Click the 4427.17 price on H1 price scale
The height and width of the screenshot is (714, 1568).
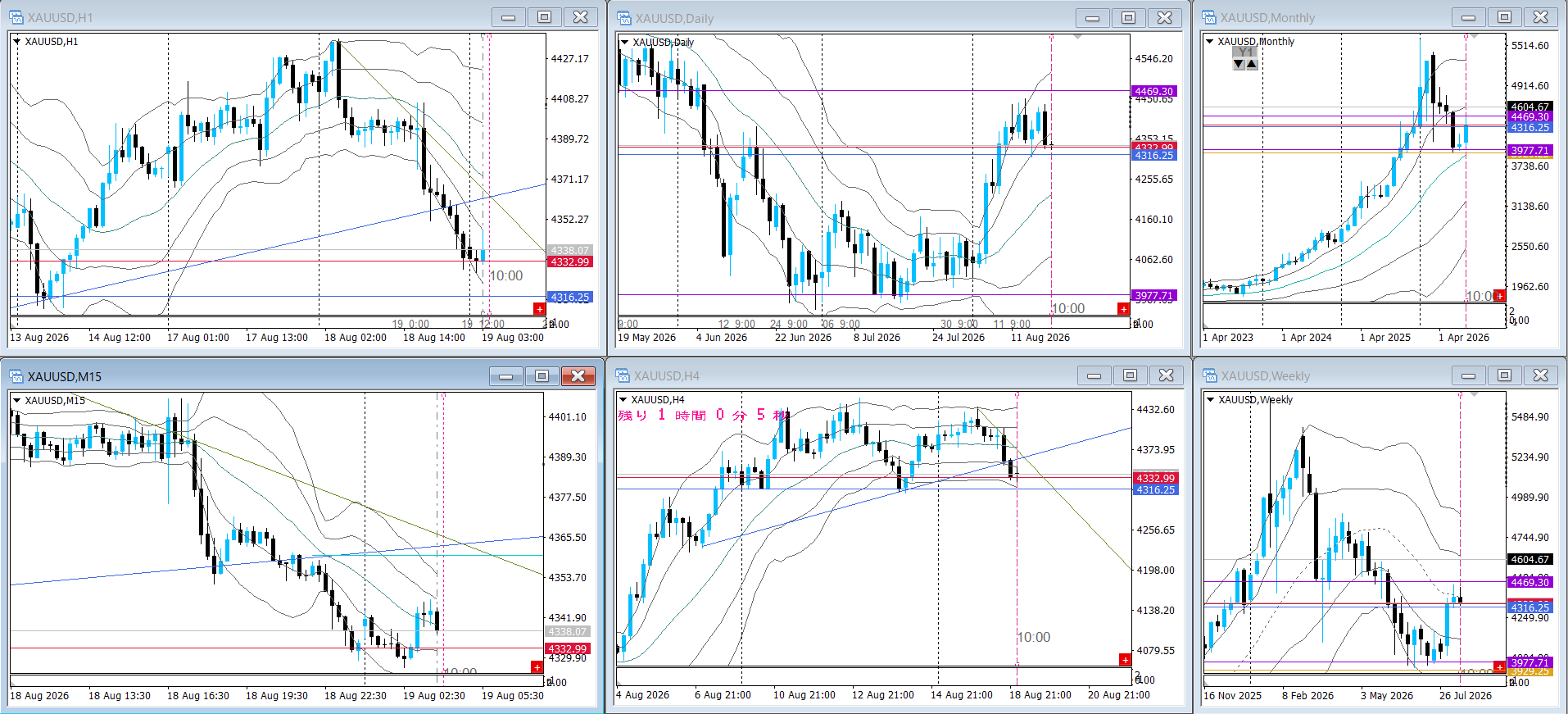(x=570, y=59)
